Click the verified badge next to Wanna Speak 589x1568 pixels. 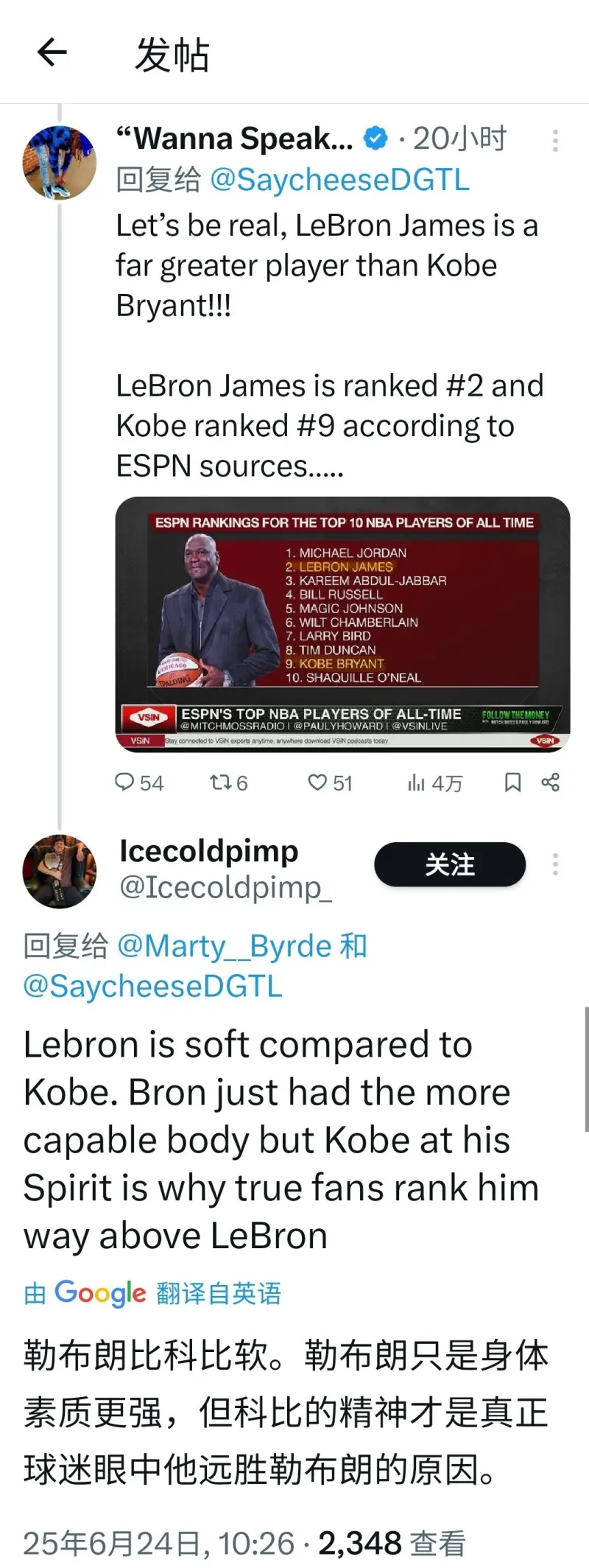(x=376, y=139)
